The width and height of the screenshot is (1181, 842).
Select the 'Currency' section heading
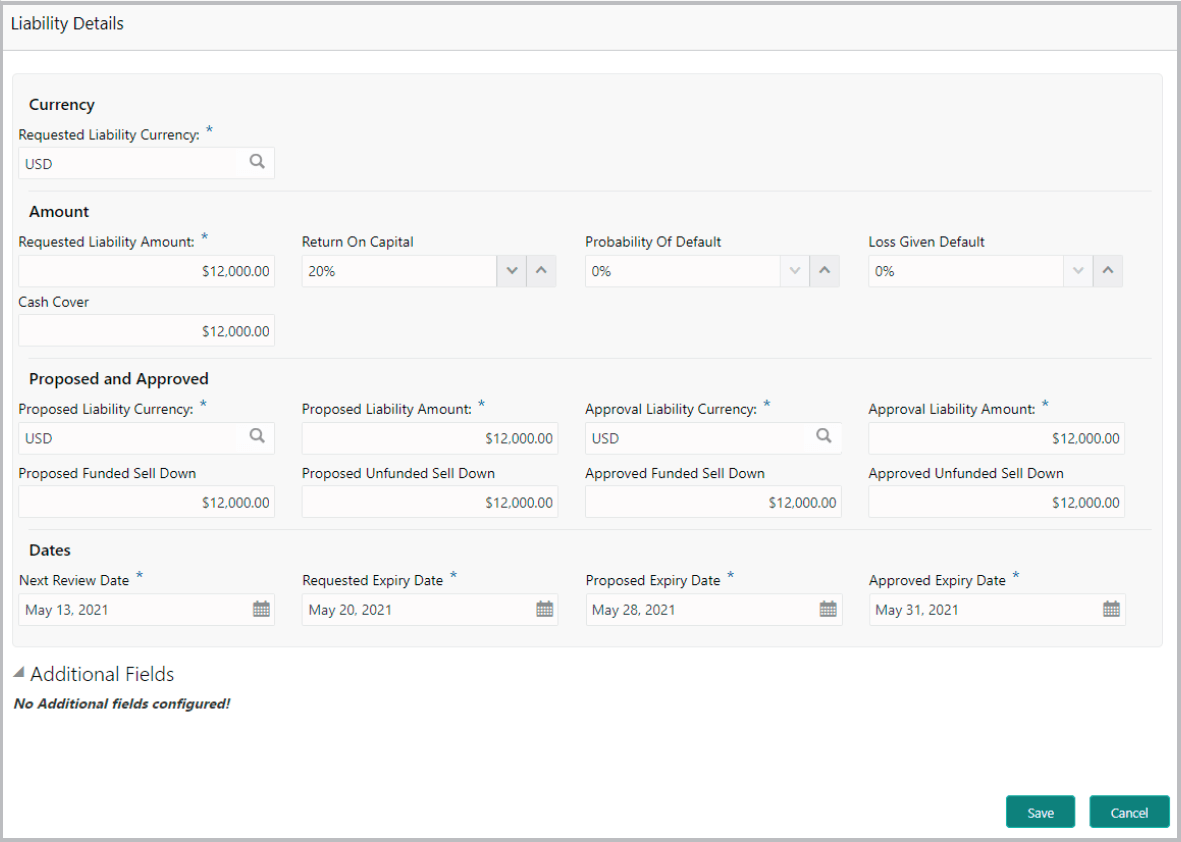62,105
